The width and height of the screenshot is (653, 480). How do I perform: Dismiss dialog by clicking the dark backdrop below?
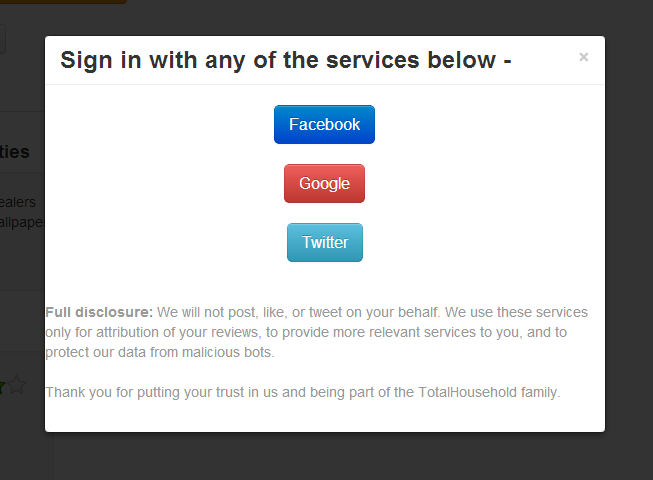(x=326, y=457)
